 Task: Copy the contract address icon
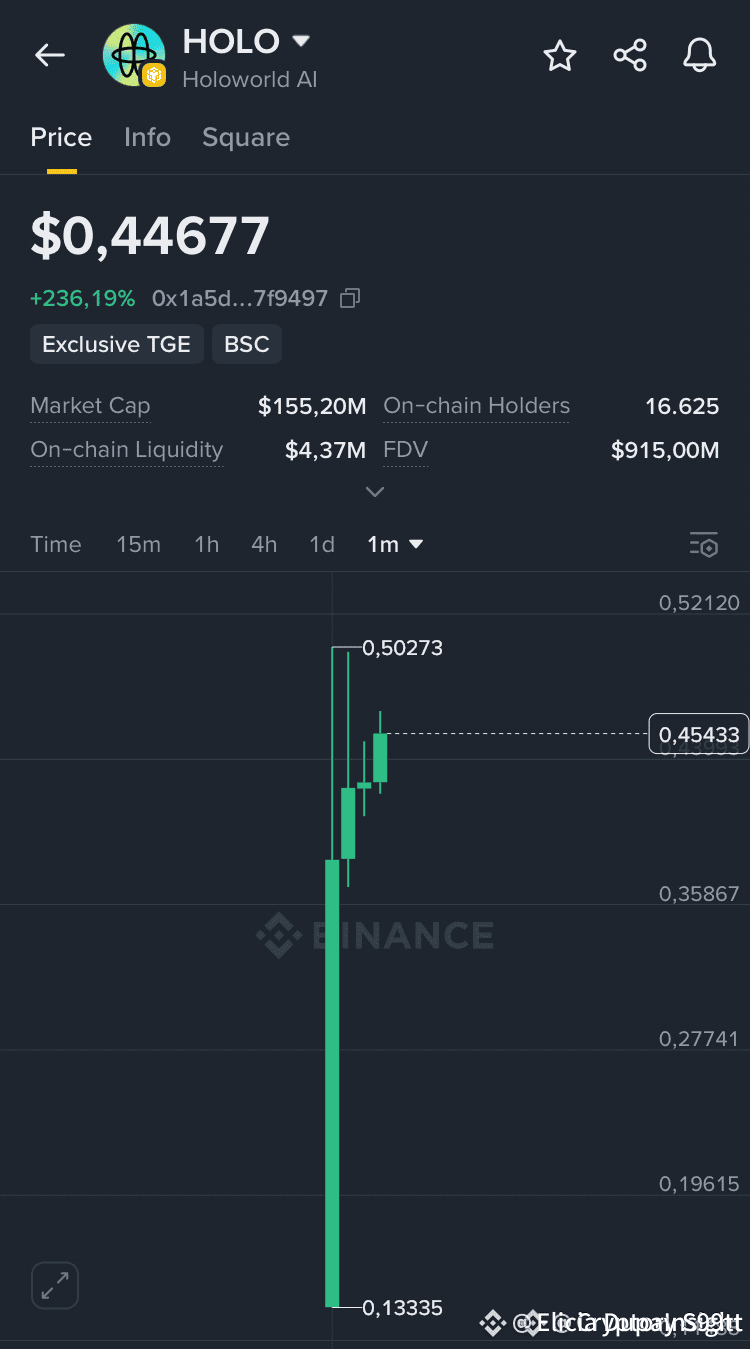350,298
